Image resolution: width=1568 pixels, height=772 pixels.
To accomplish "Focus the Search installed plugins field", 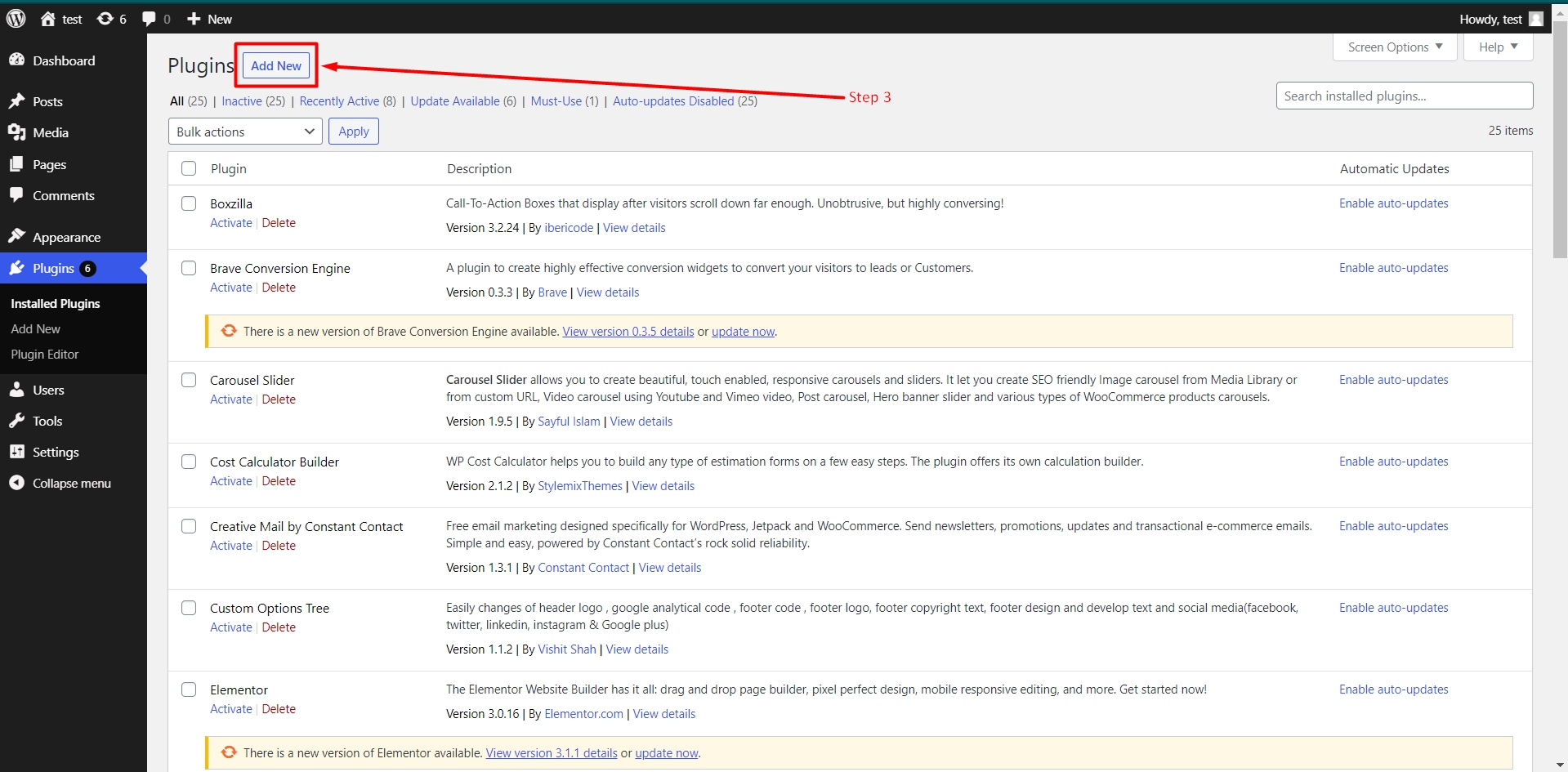I will (1405, 96).
